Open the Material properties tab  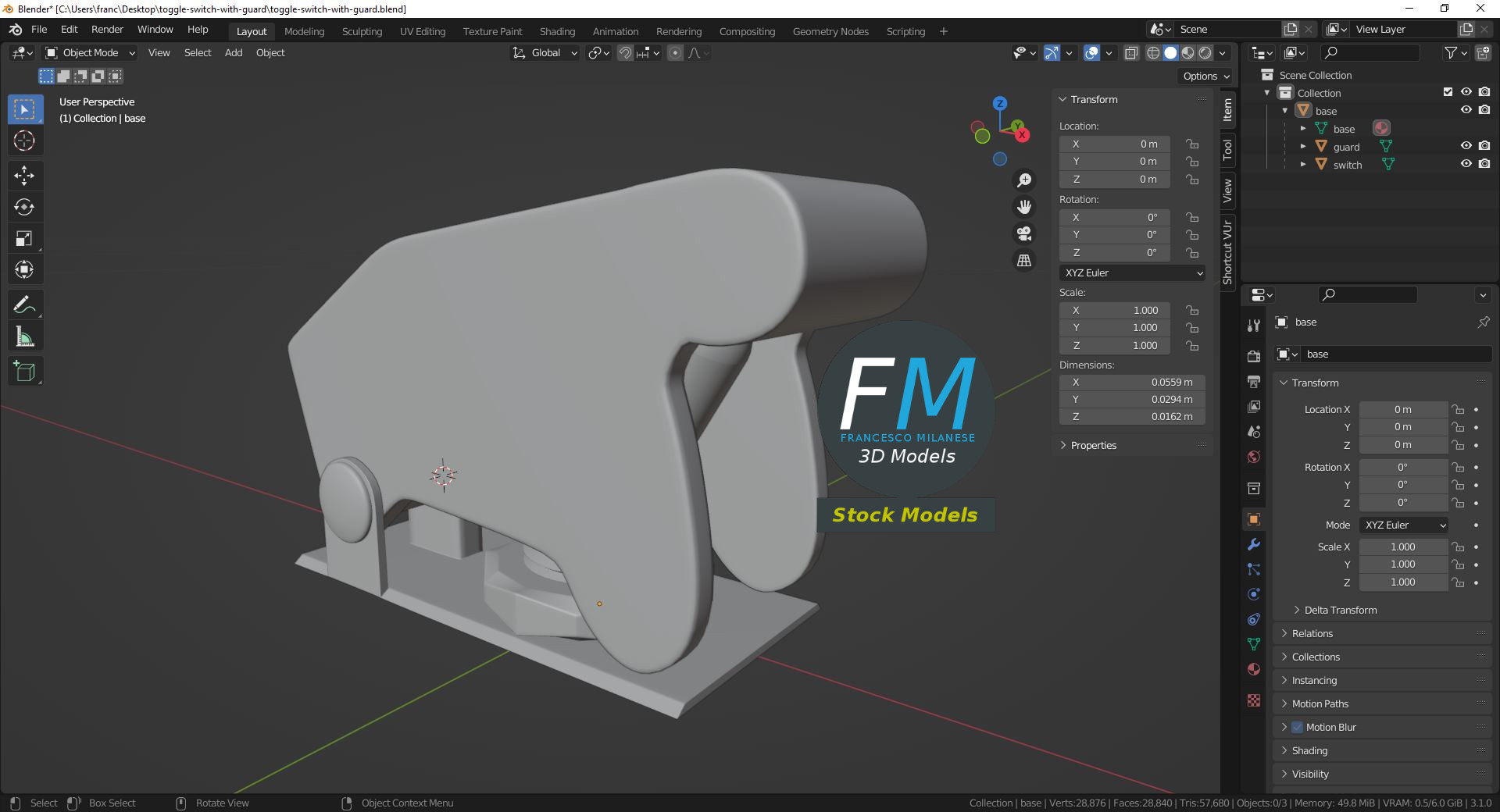click(1254, 669)
